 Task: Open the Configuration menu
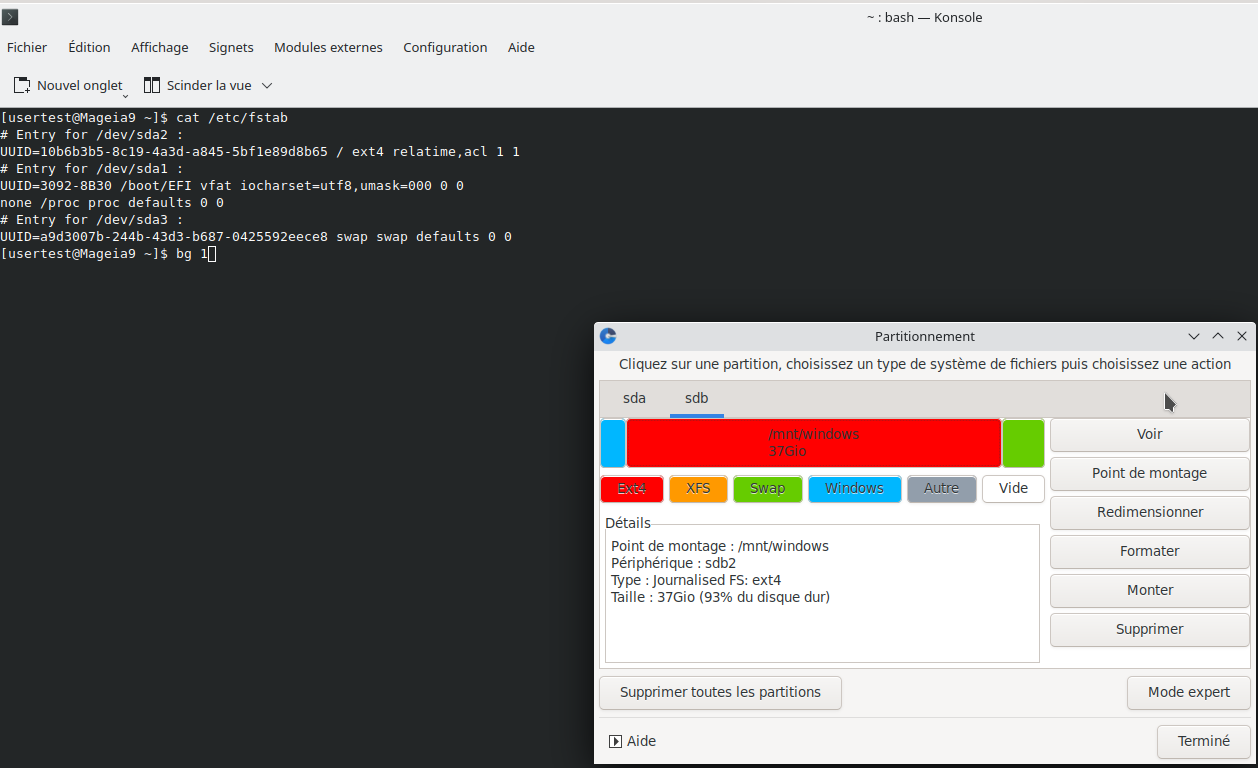pos(445,47)
